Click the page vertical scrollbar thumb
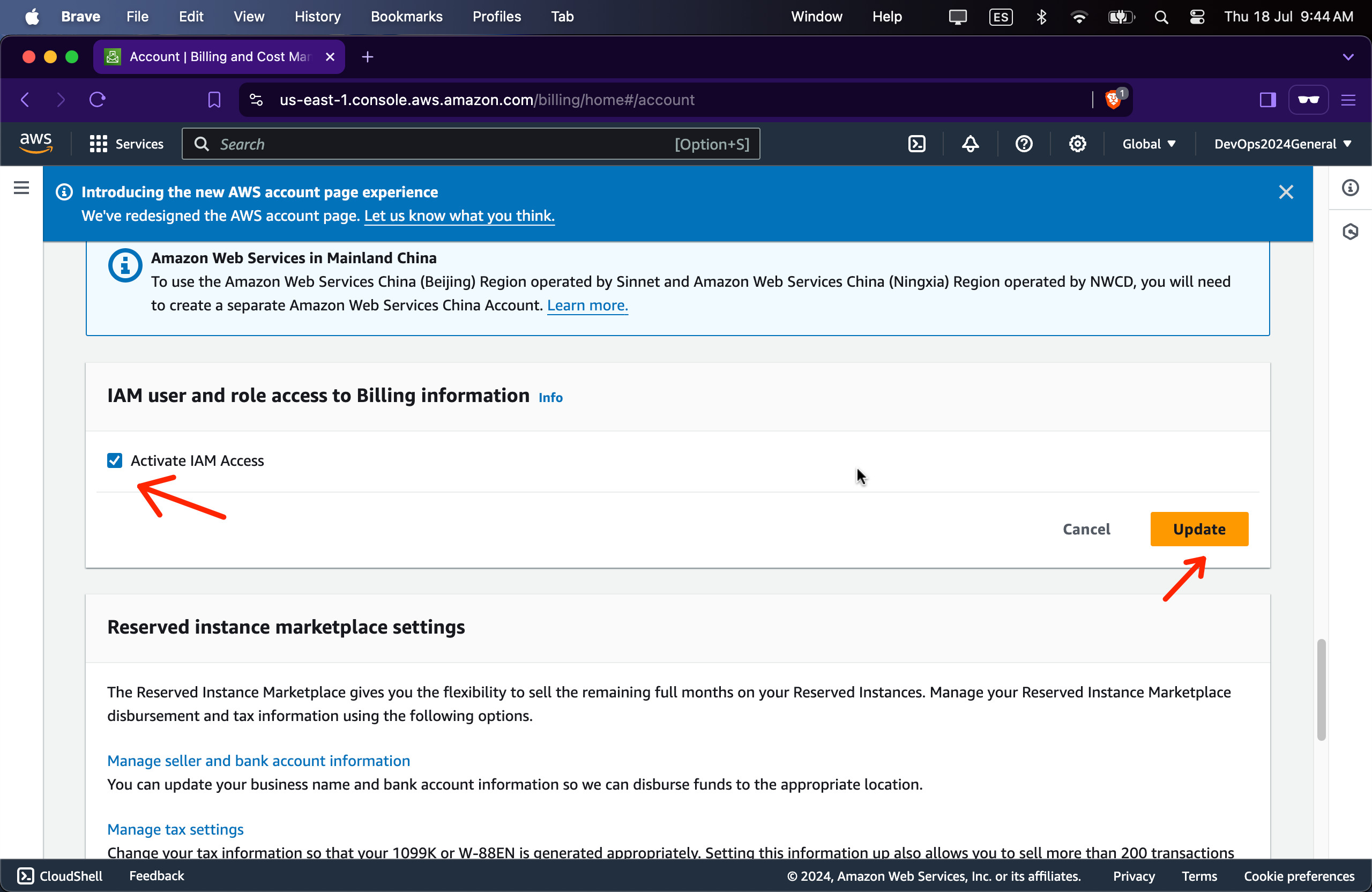Screen dimensions: 1372x892 pyautogui.click(x=1321, y=689)
